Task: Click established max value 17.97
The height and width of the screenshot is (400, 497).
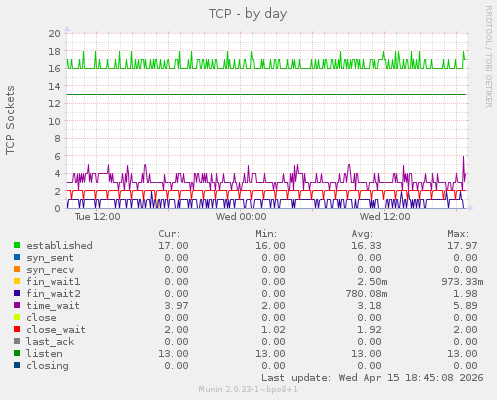Action: (x=462, y=246)
